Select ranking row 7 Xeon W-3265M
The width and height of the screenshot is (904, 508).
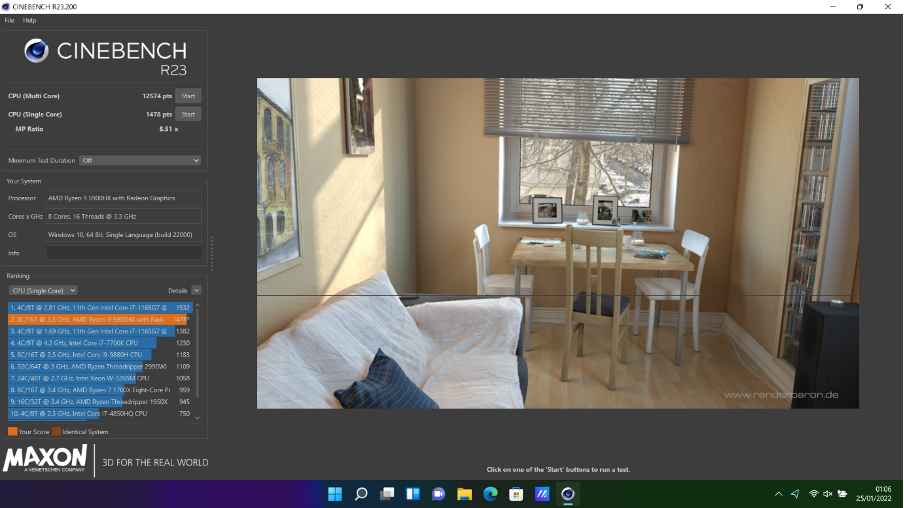100,378
